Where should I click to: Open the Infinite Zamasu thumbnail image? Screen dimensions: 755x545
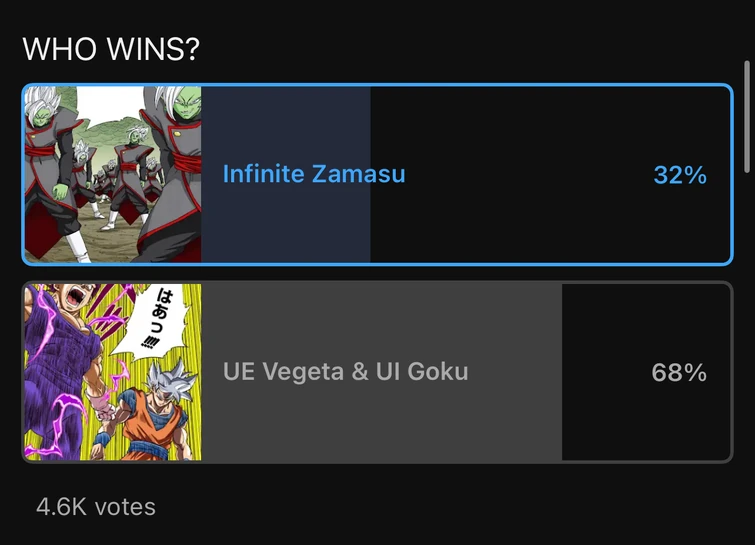[x=113, y=175]
